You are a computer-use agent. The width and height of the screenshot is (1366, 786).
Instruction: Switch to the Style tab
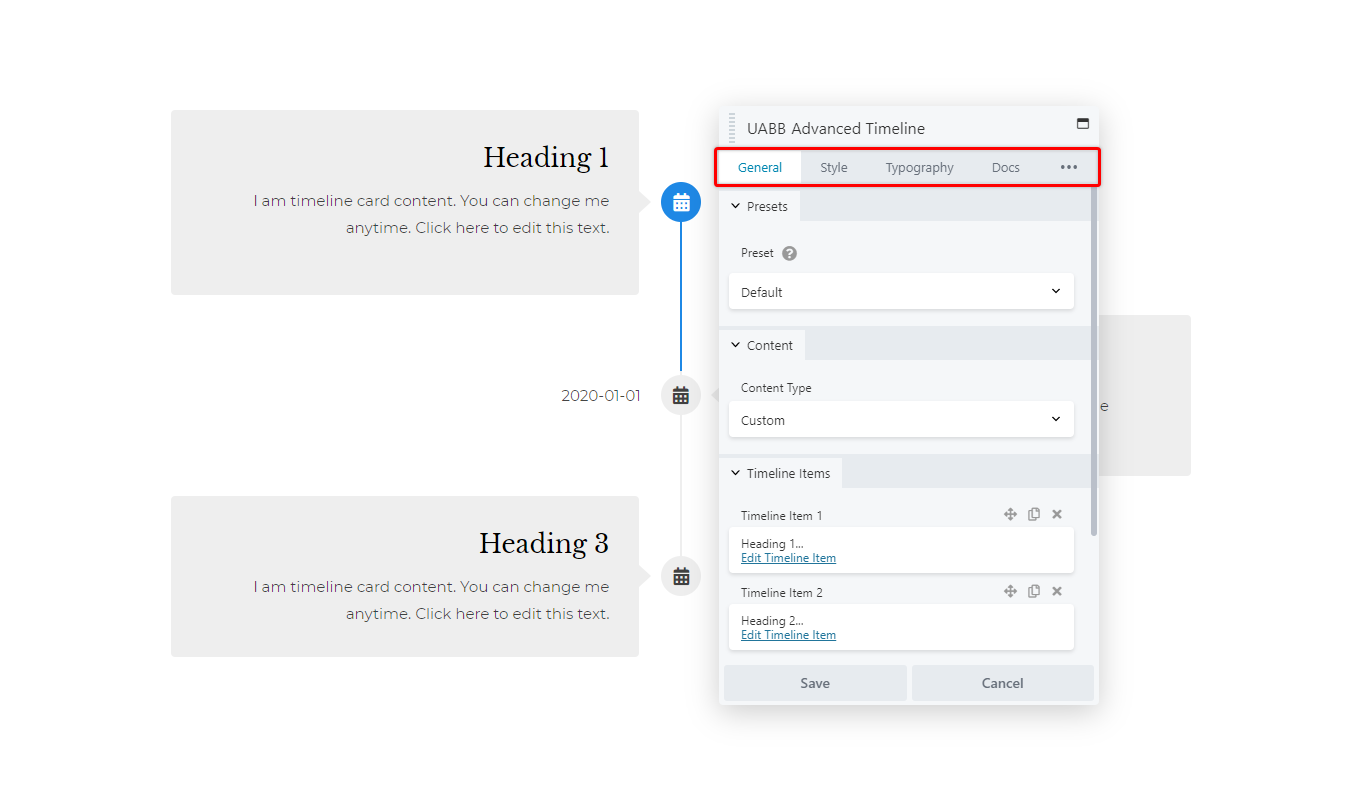pyautogui.click(x=834, y=167)
